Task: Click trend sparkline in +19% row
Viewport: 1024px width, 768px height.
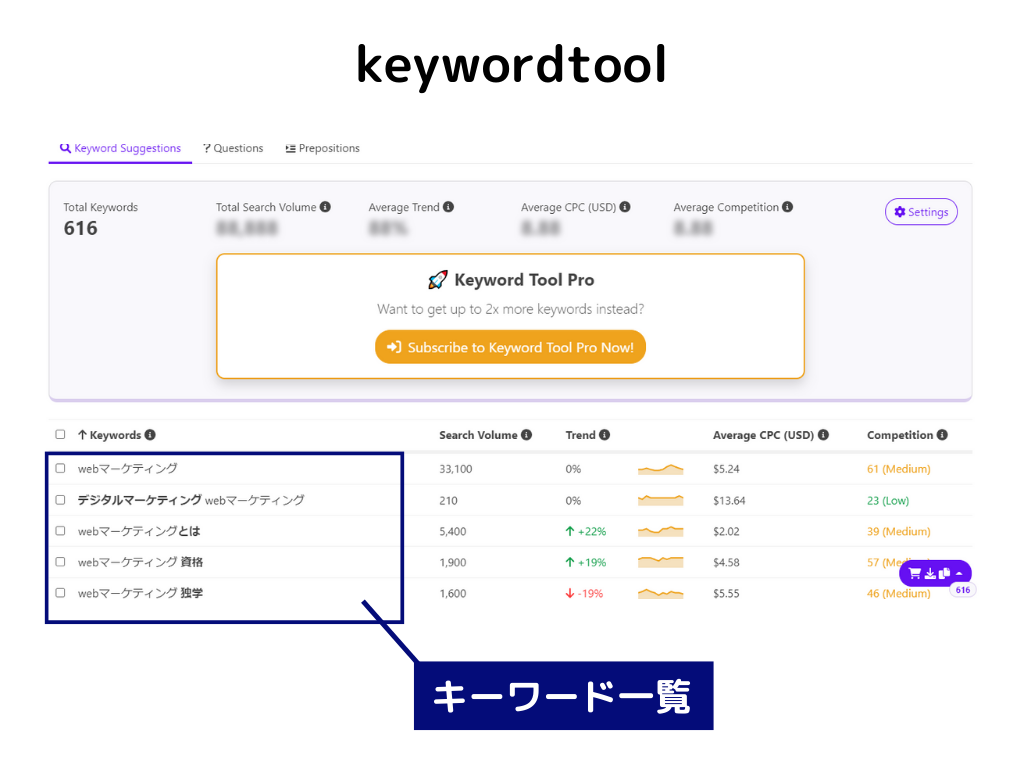Action: point(660,562)
